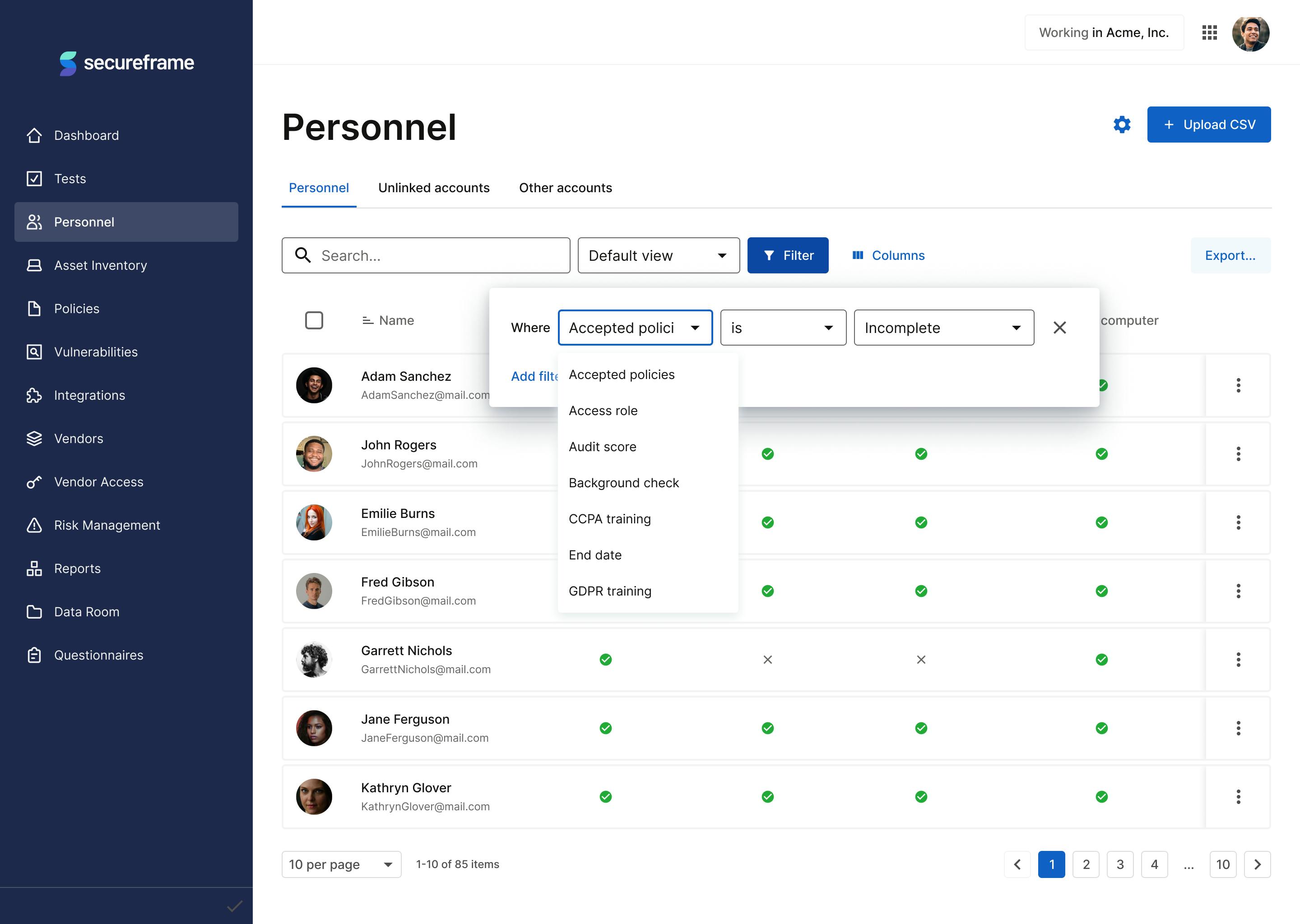Open row menu for Garrett Nichols
Viewport: 1300px width, 924px height.
click(x=1238, y=660)
